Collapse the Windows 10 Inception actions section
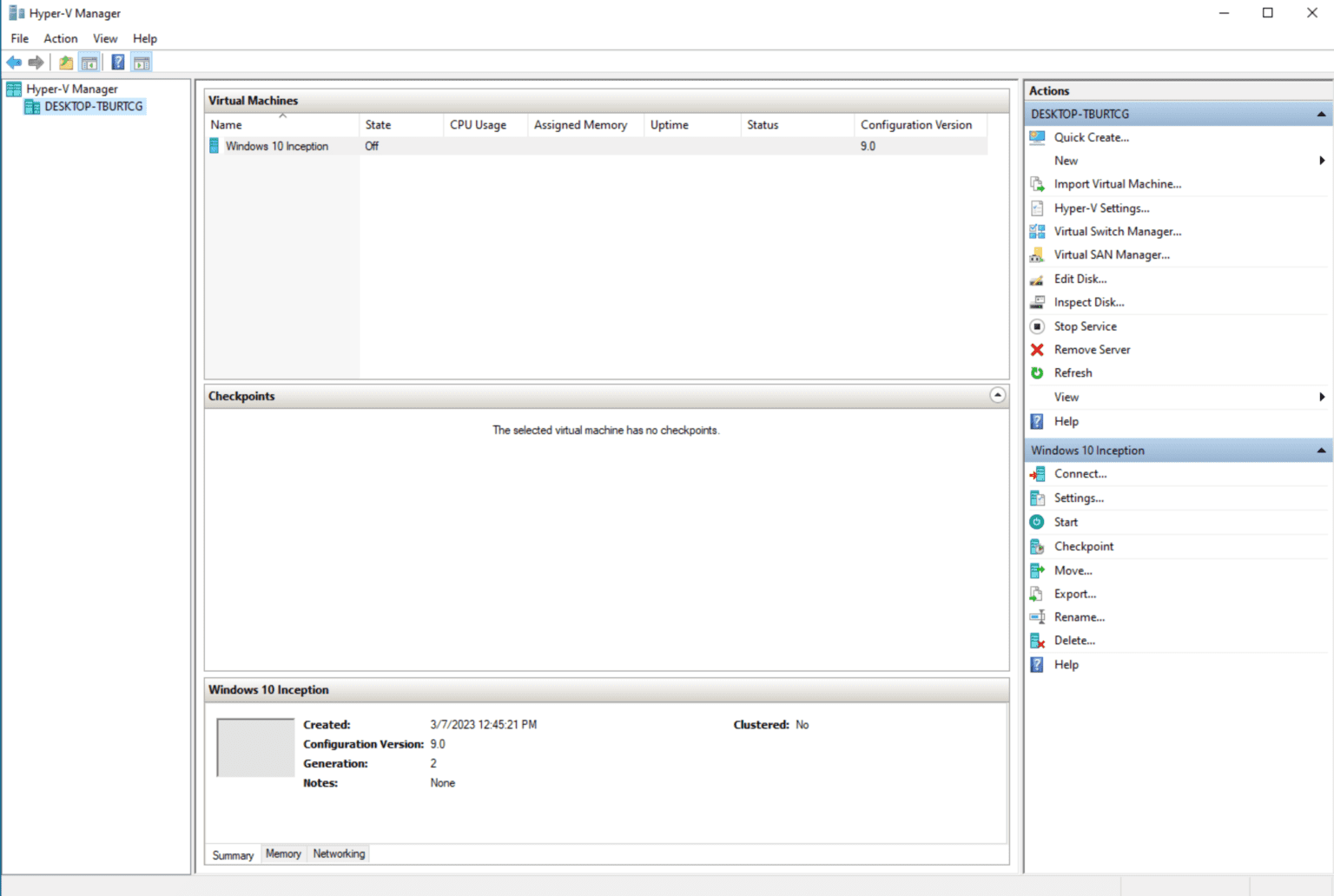The width and height of the screenshot is (1334, 896). [1321, 450]
